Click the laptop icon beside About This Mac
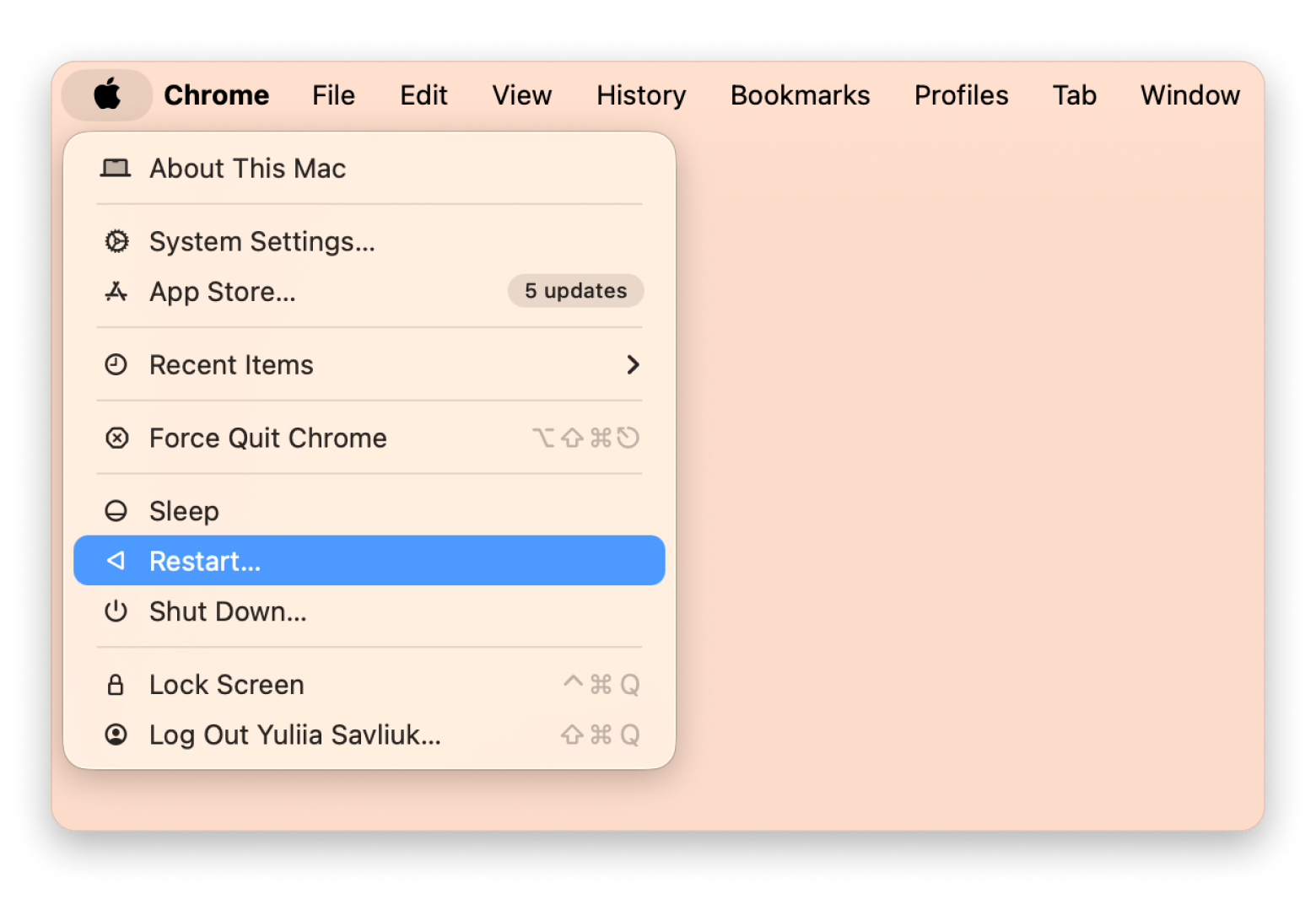This screenshot has width=1316, height=899. 116,169
